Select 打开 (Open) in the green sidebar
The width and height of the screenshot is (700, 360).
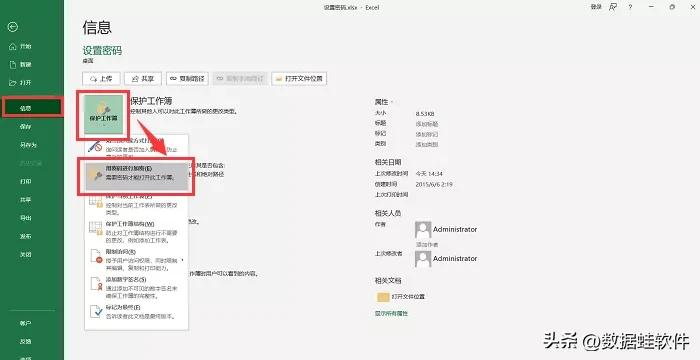tap(21, 83)
